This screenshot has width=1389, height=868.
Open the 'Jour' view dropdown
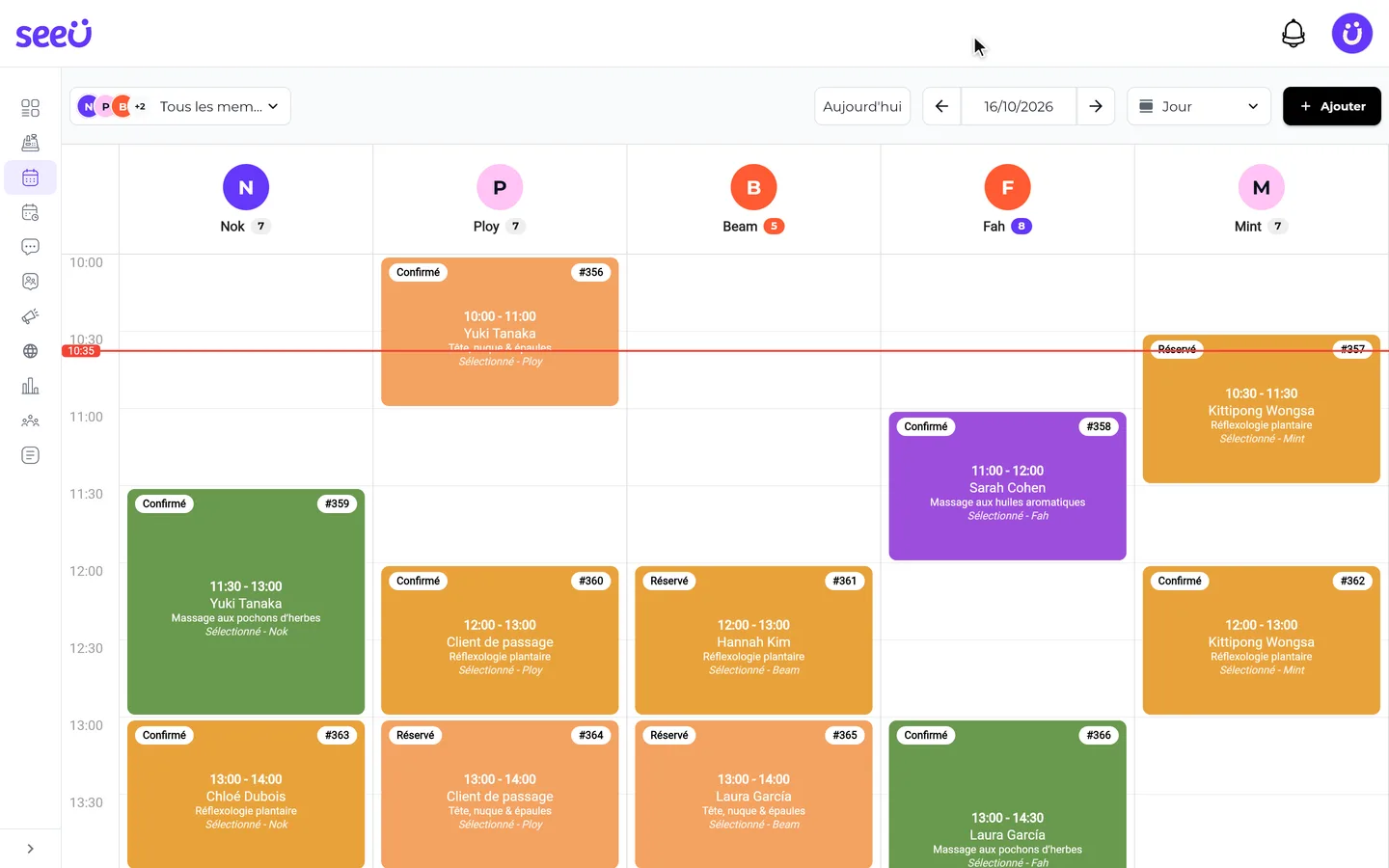tap(1199, 106)
